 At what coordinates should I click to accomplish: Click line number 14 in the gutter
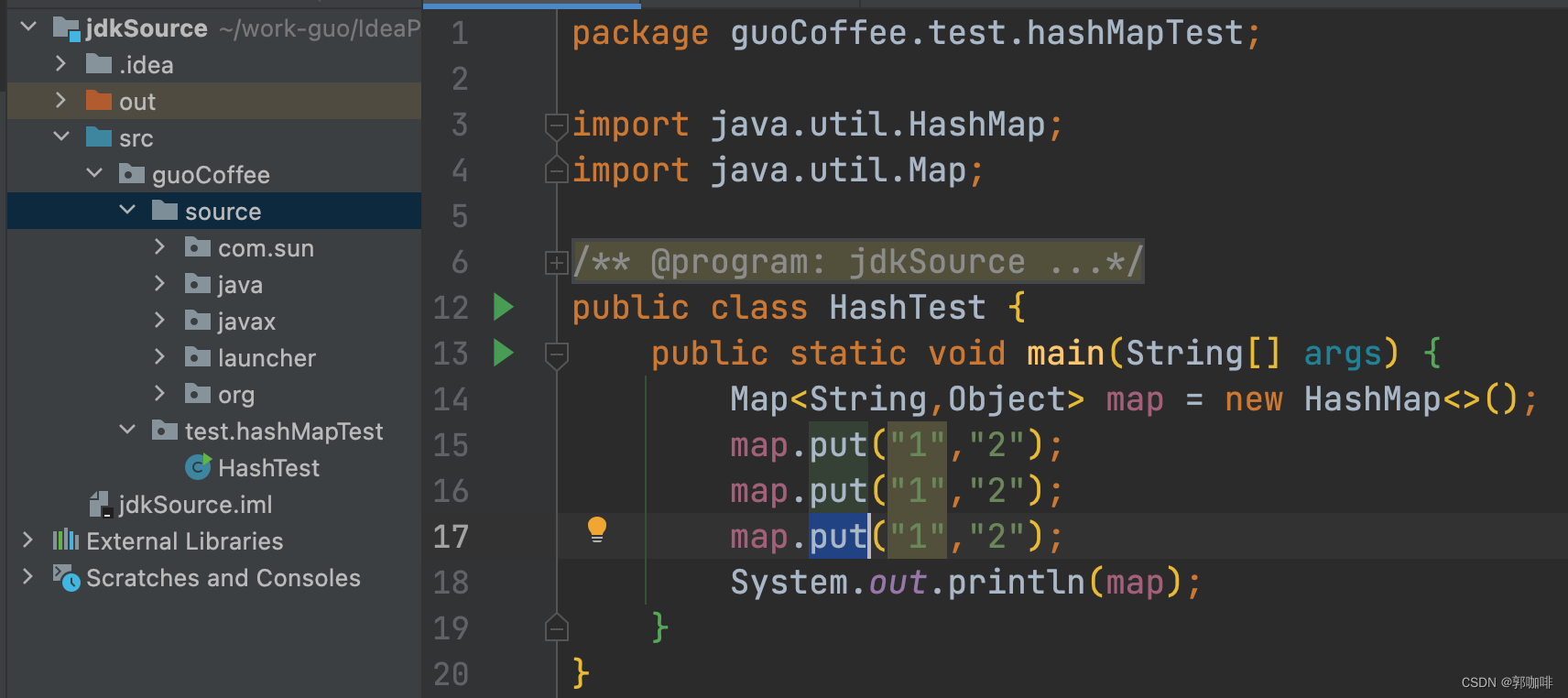click(x=451, y=399)
